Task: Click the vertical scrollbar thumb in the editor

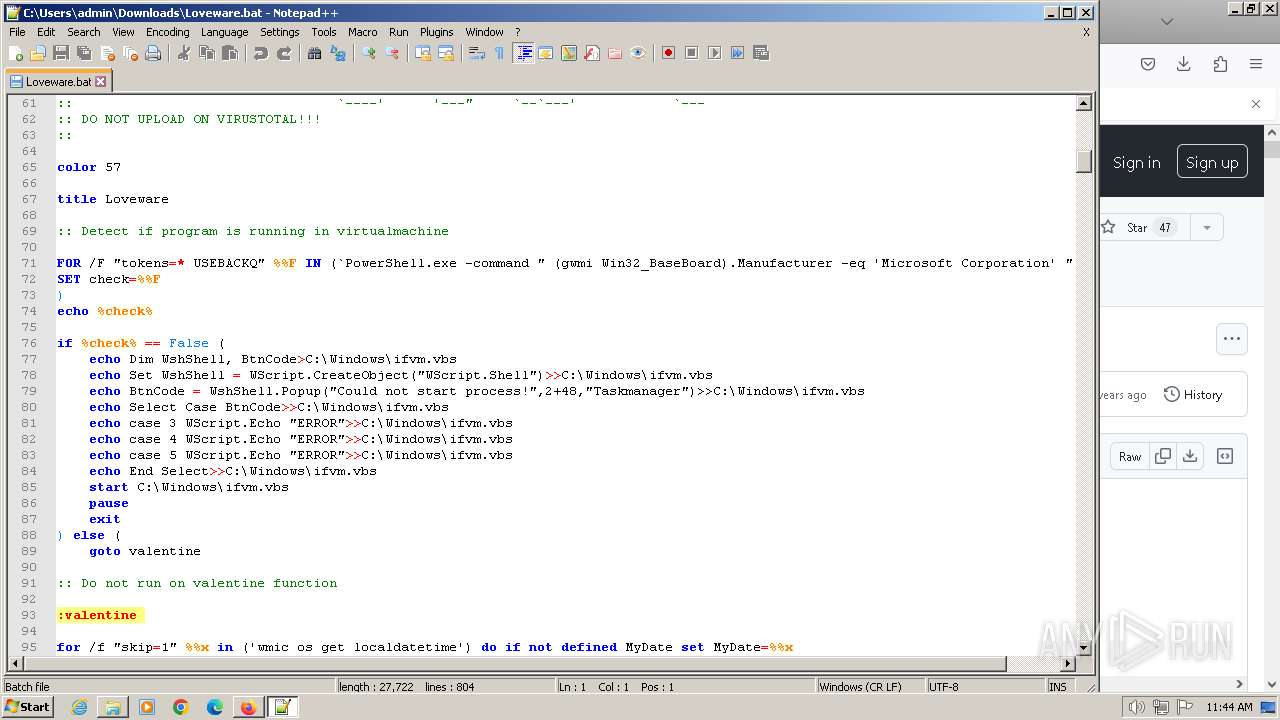Action: (1083, 161)
